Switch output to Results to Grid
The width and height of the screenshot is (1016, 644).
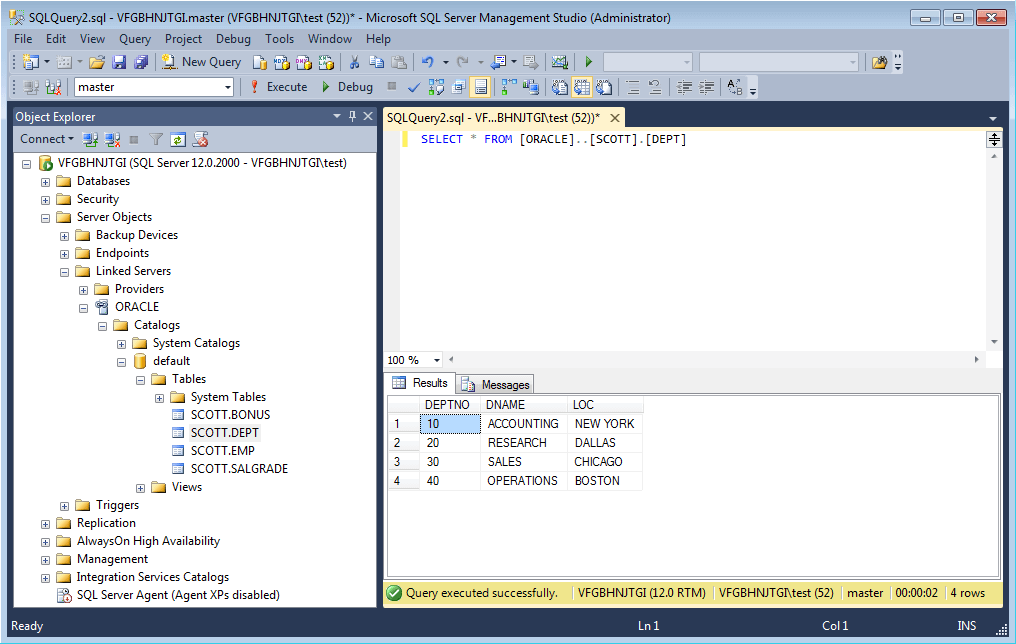(x=582, y=87)
